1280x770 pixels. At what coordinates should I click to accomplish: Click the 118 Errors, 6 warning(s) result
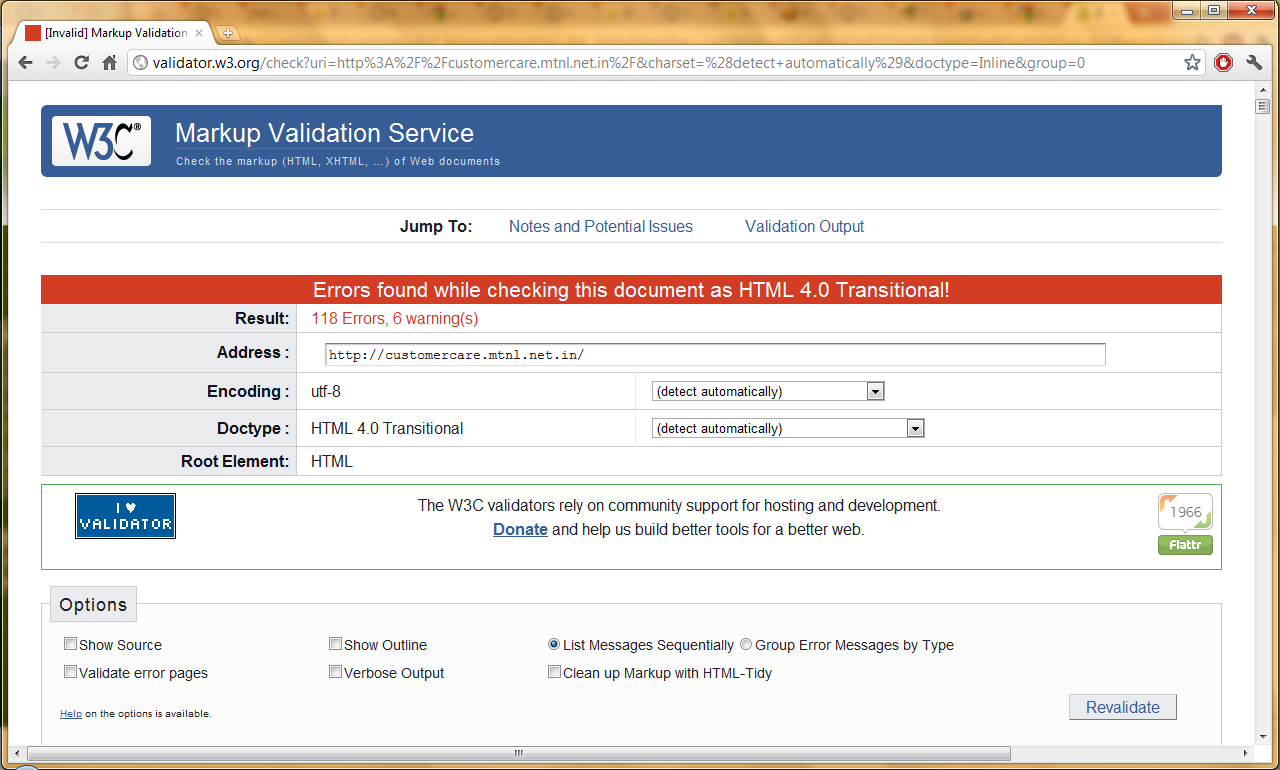coord(395,319)
